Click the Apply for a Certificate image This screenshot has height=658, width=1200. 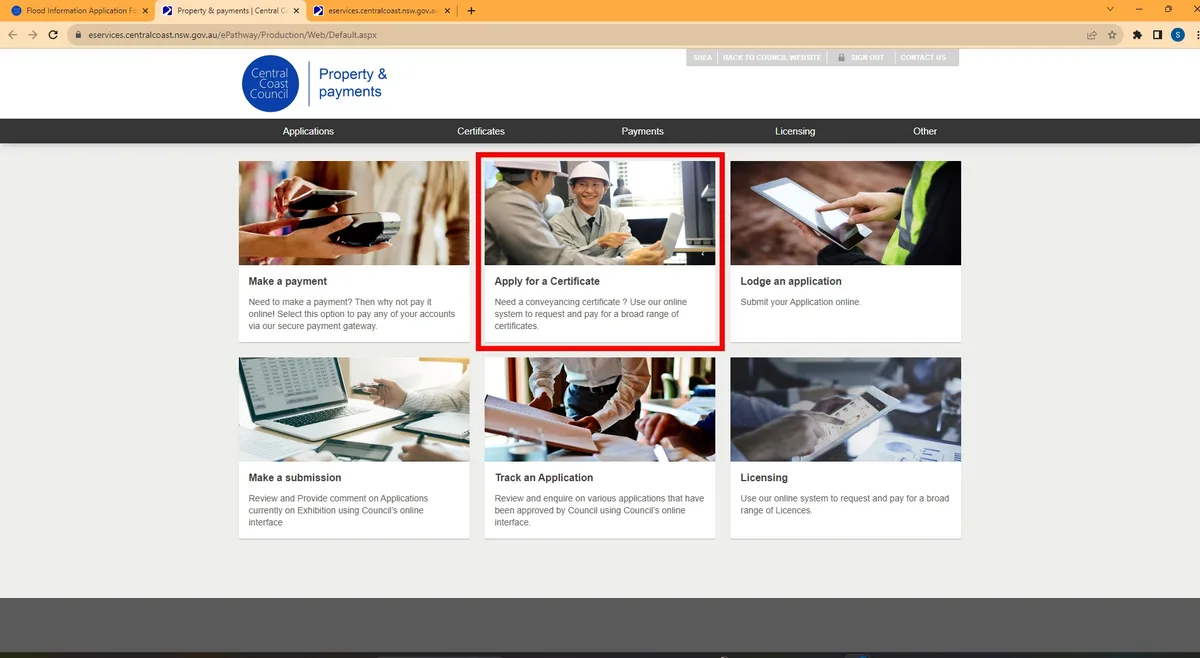(600, 213)
